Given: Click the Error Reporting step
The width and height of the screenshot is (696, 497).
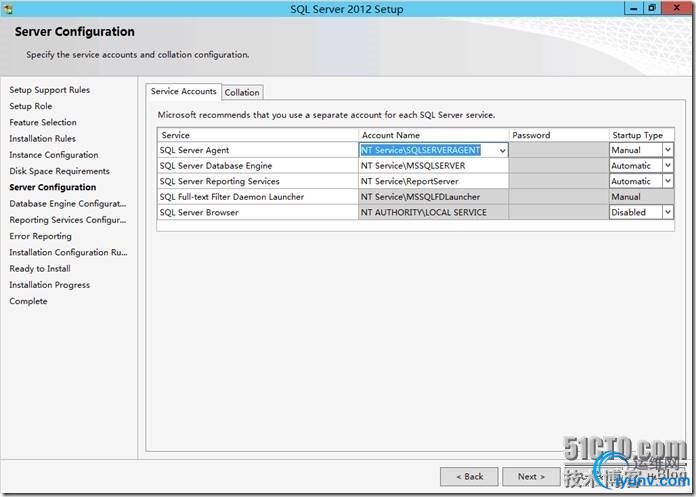Looking at the screenshot, I should [x=40, y=236].
